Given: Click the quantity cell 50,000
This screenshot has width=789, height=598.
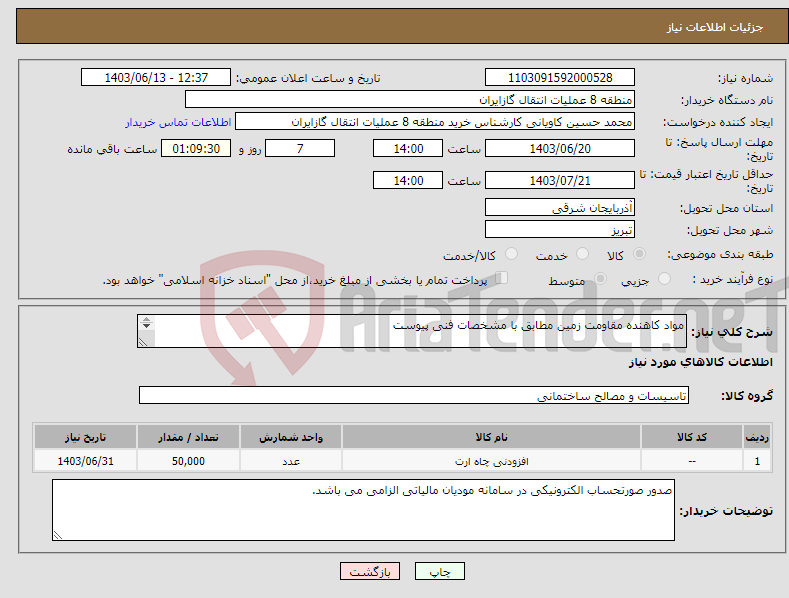Looking at the screenshot, I should pyautogui.click(x=188, y=461).
